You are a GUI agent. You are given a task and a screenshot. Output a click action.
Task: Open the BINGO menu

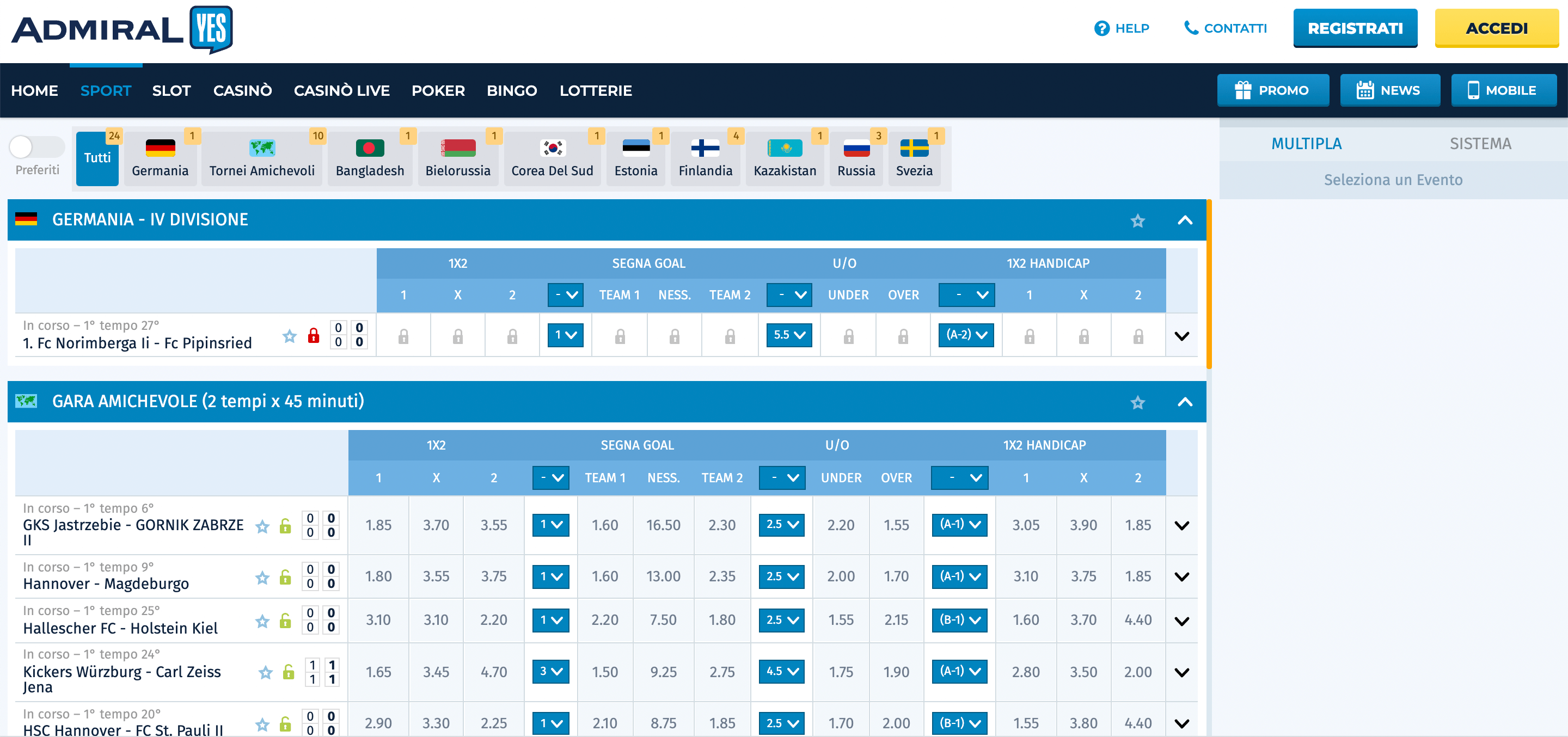pos(511,91)
